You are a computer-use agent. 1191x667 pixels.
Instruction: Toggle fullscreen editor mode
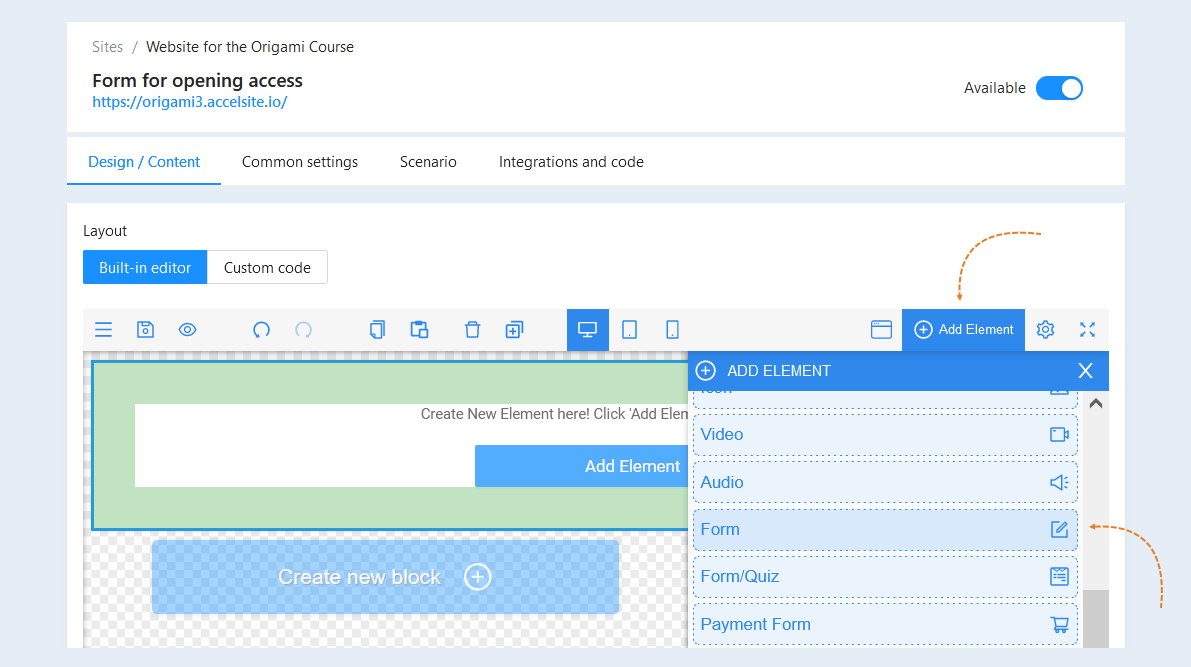pyautogui.click(x=1088, y=330)
